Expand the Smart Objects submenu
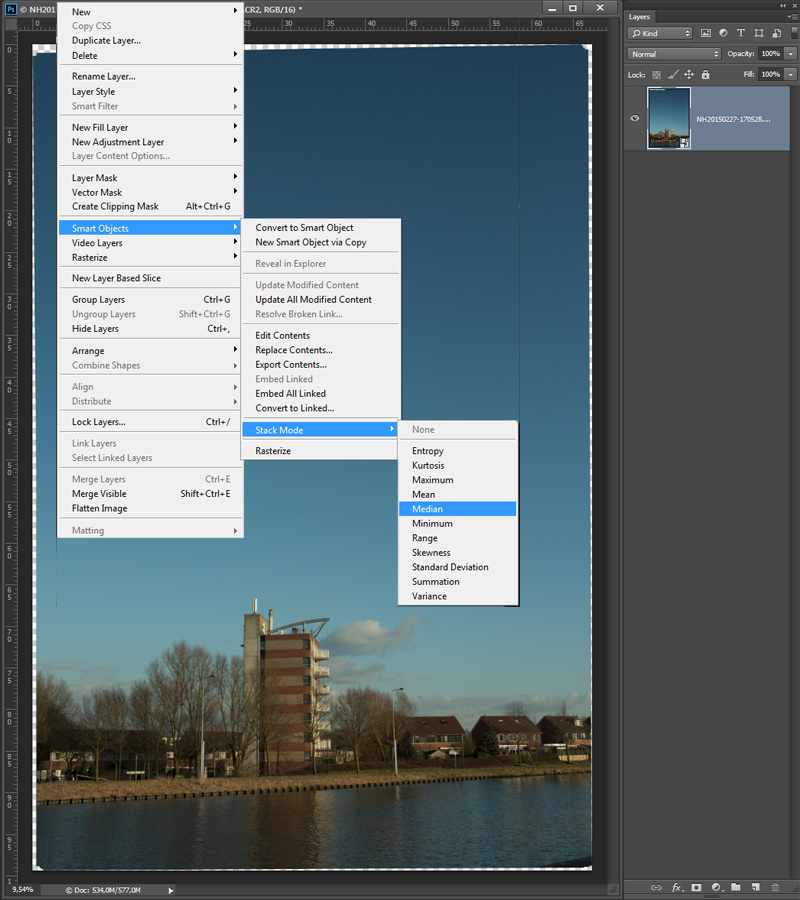Image resolution: width=800 pixels, height=900 pixels. point(149,228)
